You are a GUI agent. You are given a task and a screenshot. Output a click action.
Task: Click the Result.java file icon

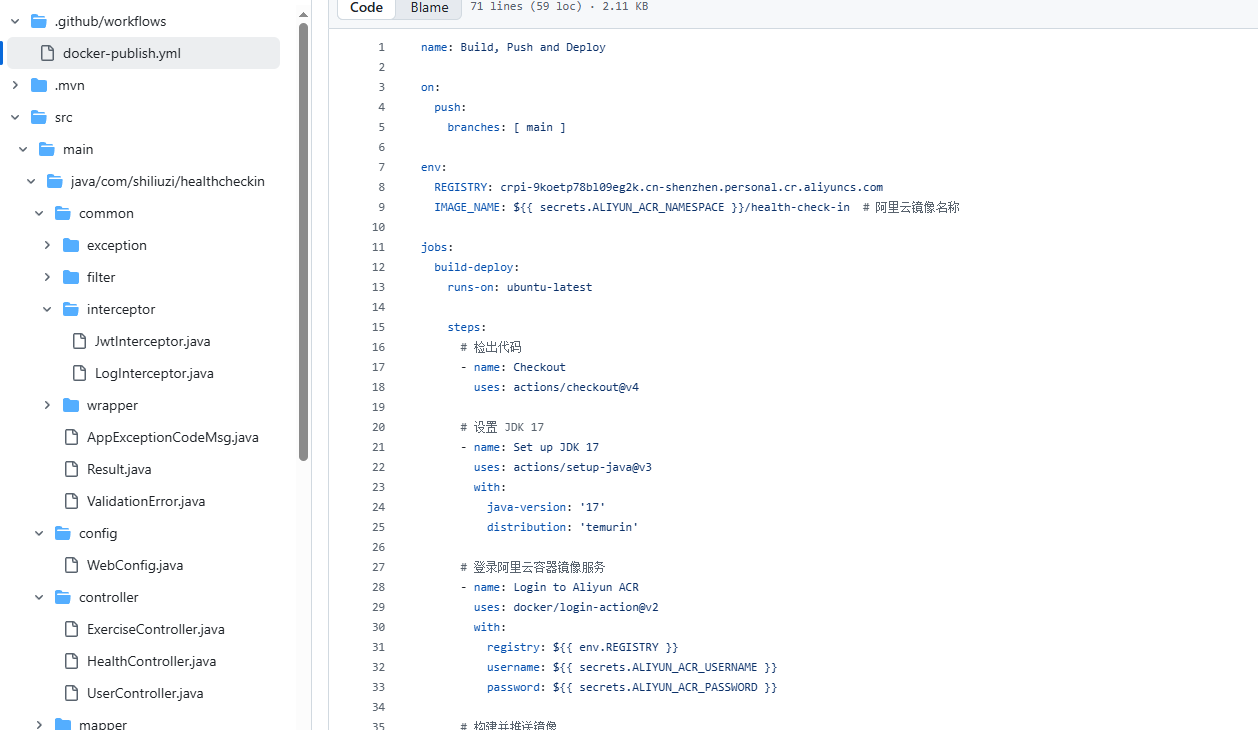tap(71, 469)
